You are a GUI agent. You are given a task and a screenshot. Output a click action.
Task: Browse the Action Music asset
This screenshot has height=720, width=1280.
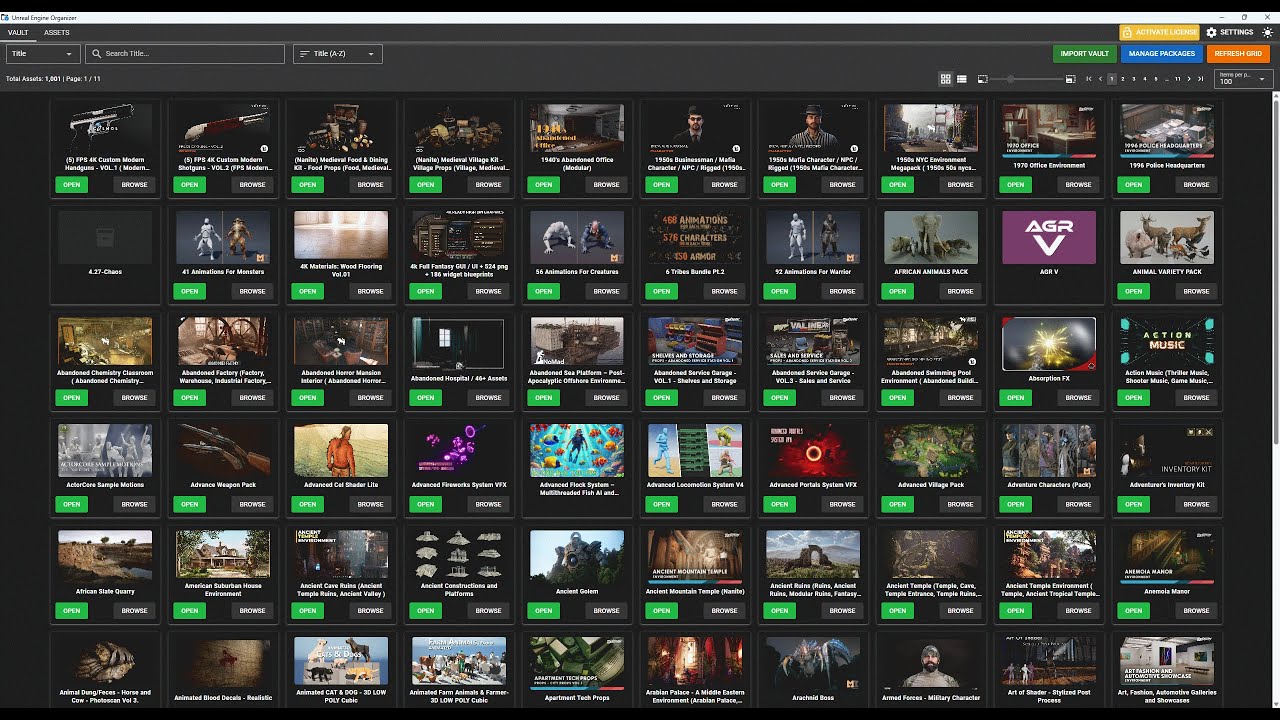point(1196,398)
